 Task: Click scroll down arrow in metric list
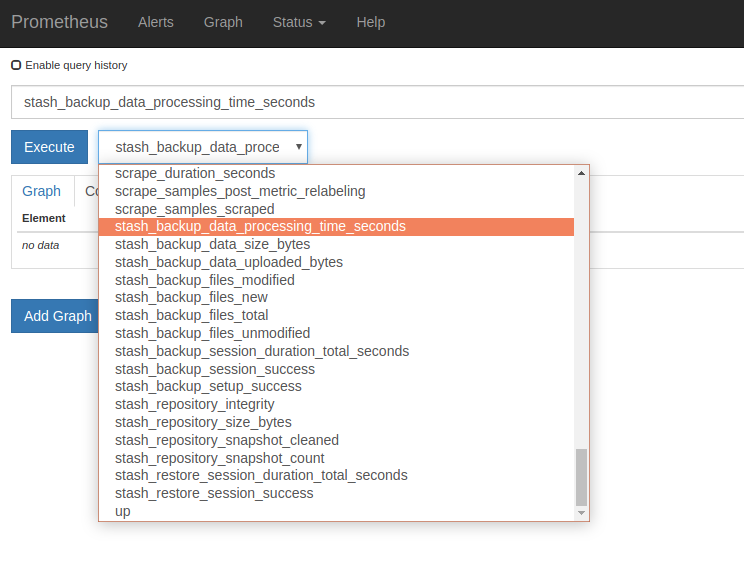click(x=581, y=512)
